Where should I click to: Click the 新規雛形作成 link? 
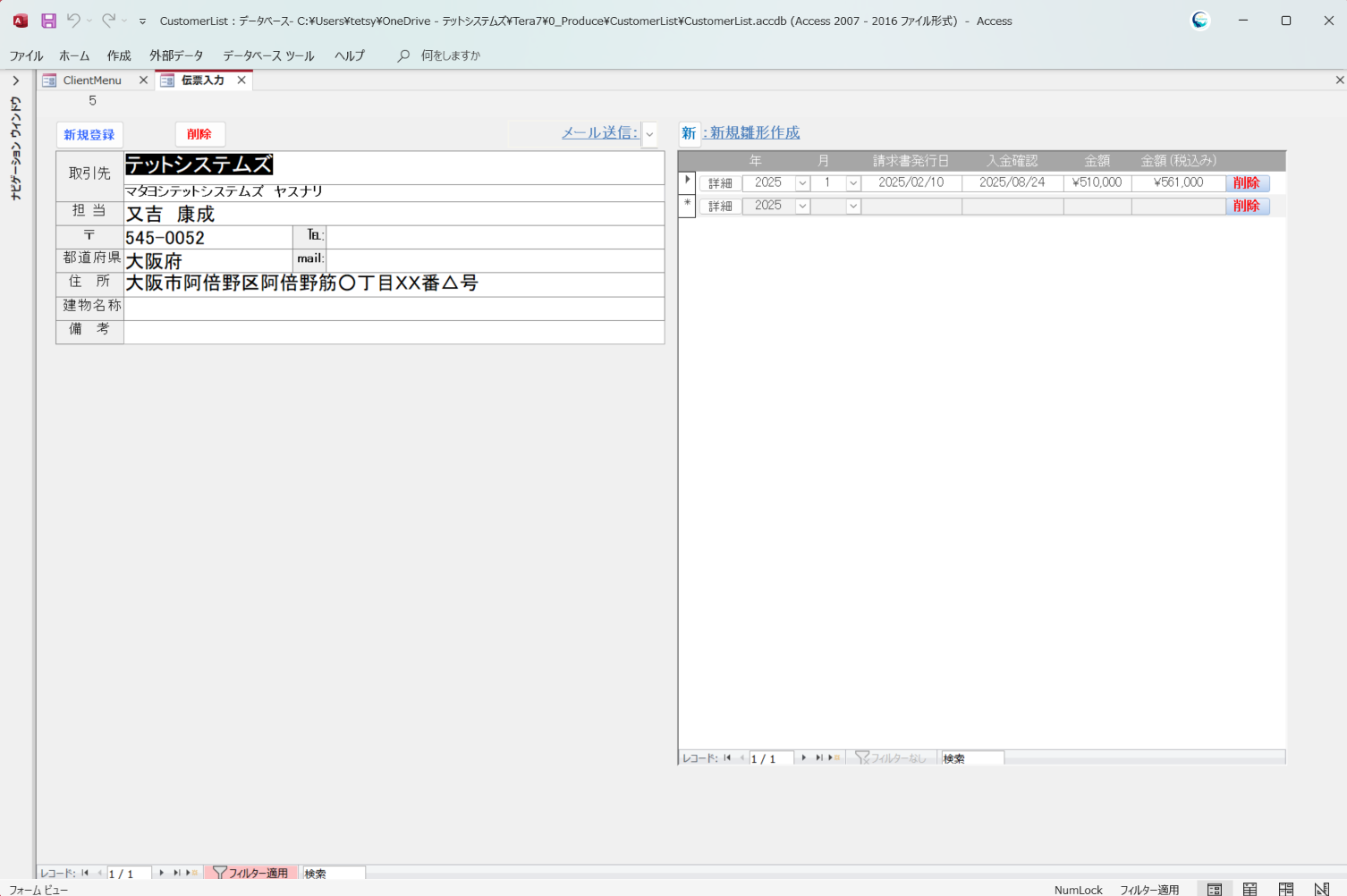[754, 133]
